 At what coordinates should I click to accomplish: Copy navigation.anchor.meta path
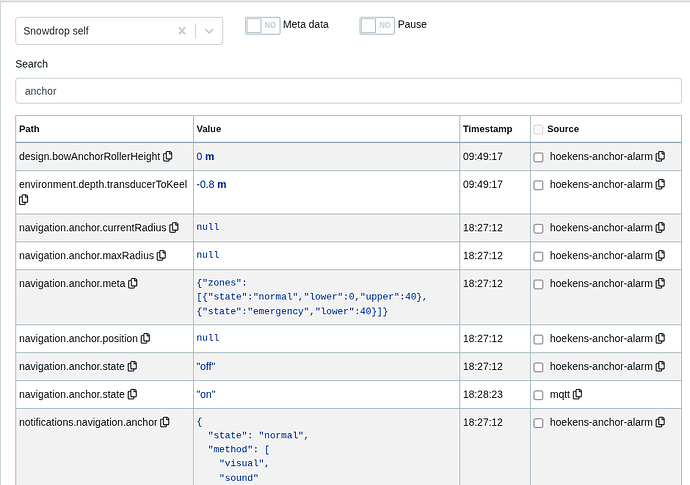[x=133, y=284]
